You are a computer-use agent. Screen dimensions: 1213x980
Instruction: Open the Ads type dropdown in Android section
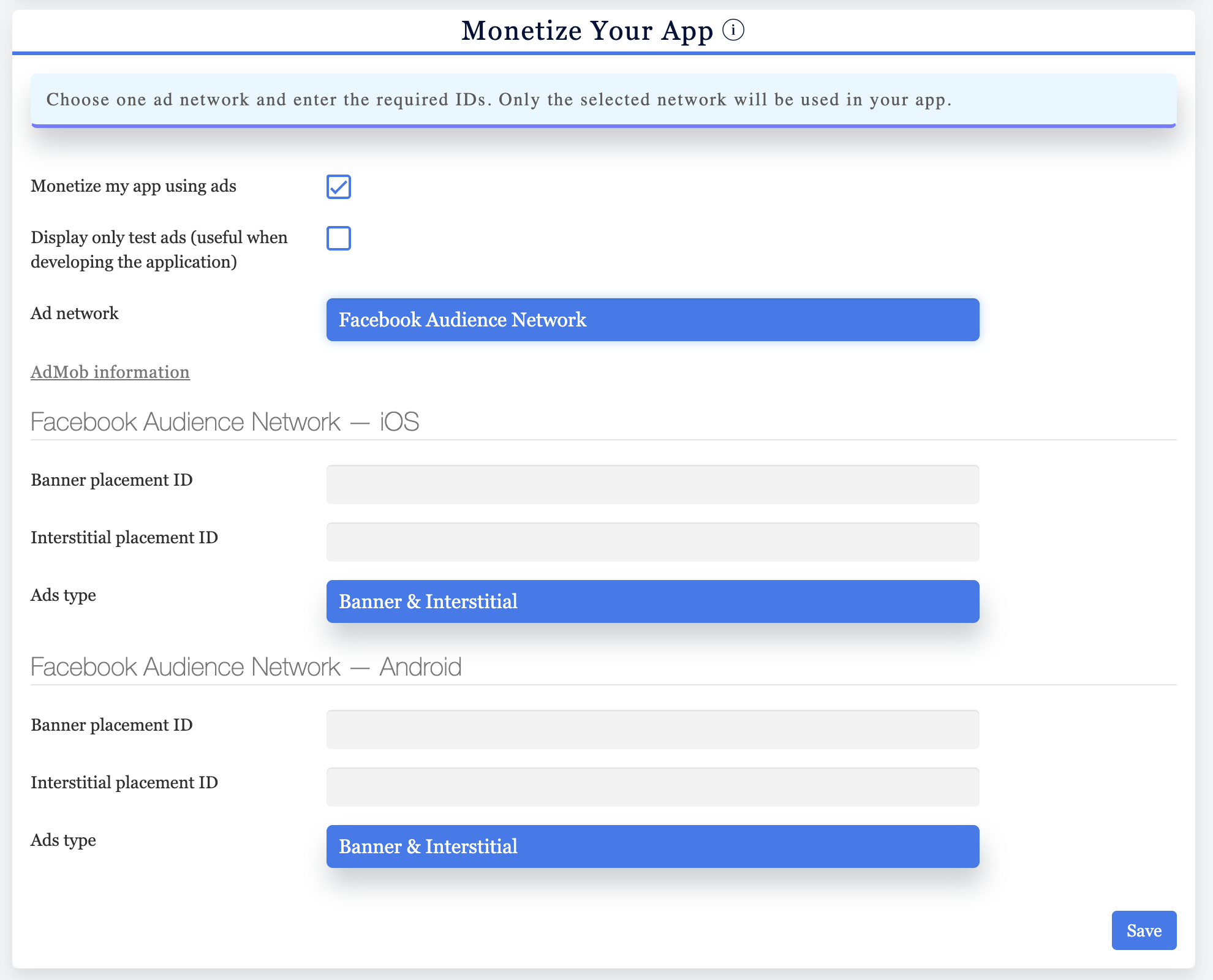pos(652,846)
